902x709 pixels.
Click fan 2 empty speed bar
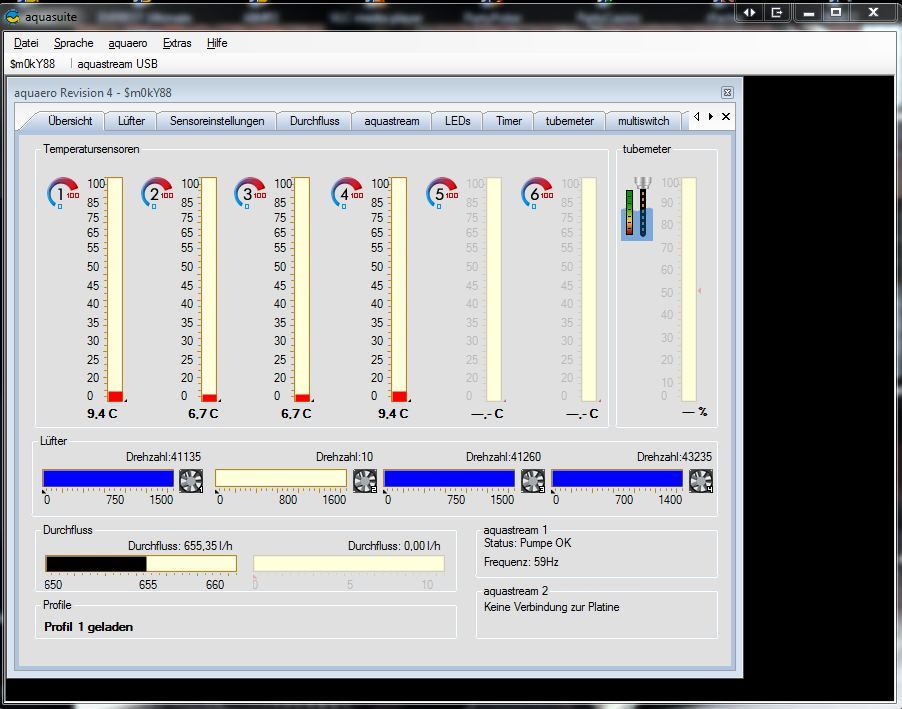pyautogui.click(x=281, y=479)
